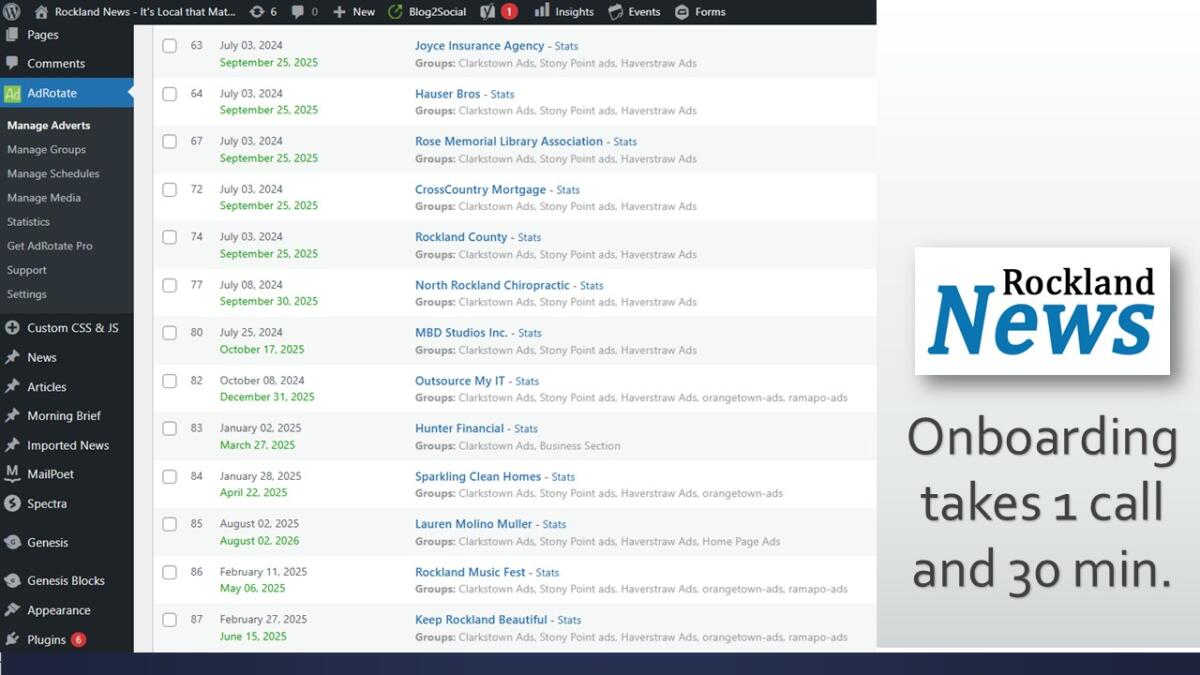The height and width of the screenshot is (675, 1200).
Task: Open the CrossCountry Mortgage advert link
Action: pyautogui.click(x=481, y=190)
